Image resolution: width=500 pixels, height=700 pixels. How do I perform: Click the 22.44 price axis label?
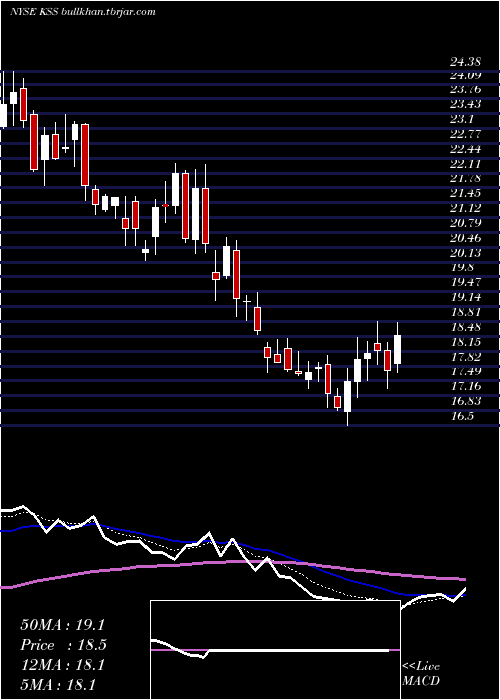tap(465, 149)
